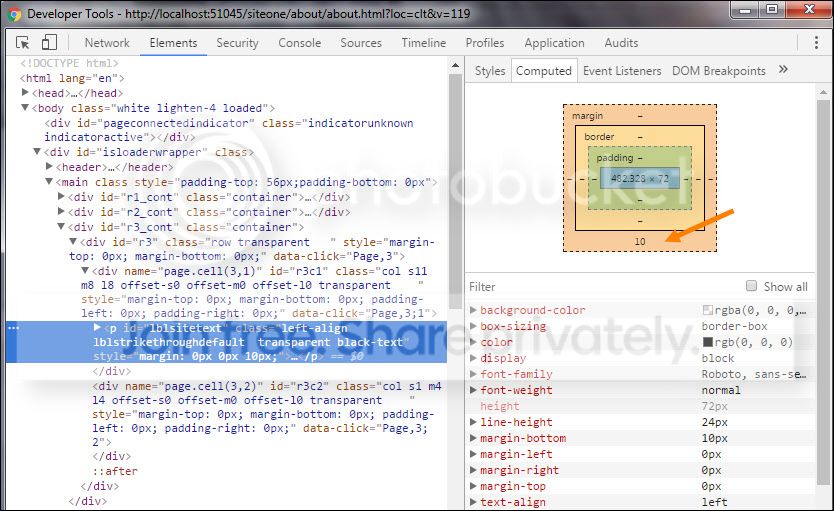The width and height of the screenshot is (834, 511).
Task: Expand the font-weight computed property
Action: pyautogui.click(x=473, y=390)
